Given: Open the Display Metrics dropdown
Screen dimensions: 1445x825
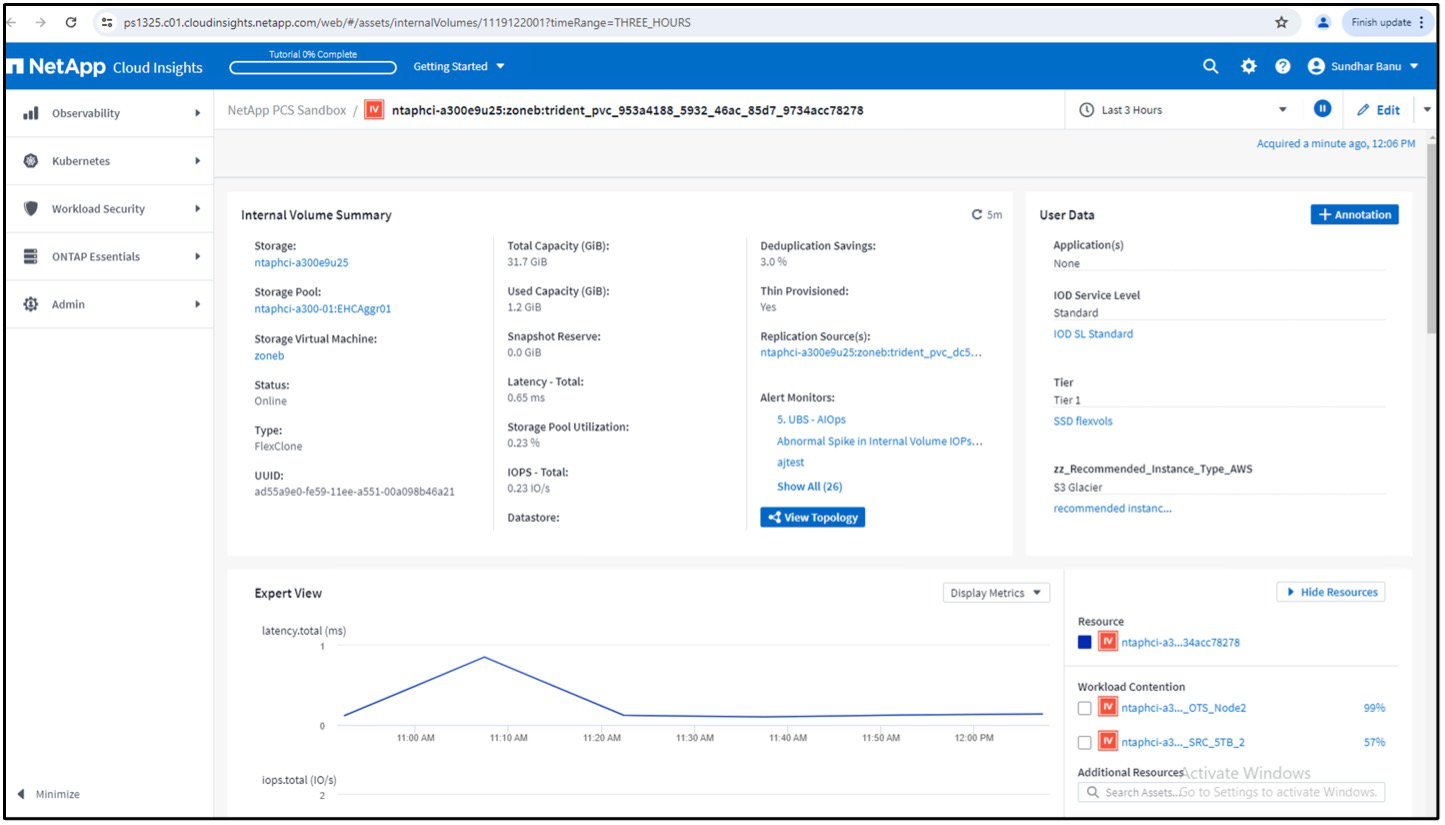Looking at the screenshot, I should tap(995, 593).
